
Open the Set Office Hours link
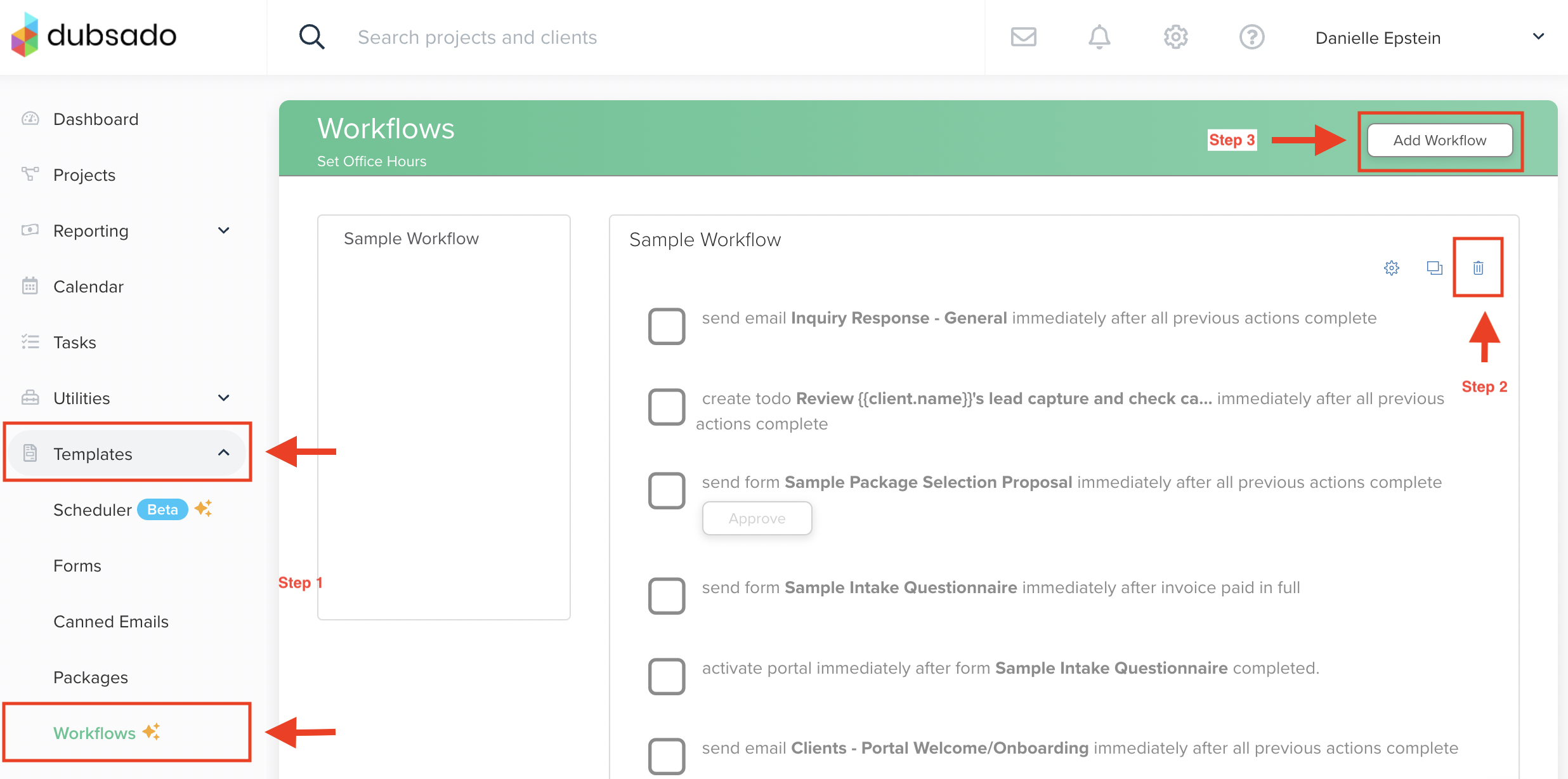[x=372, y=161]
